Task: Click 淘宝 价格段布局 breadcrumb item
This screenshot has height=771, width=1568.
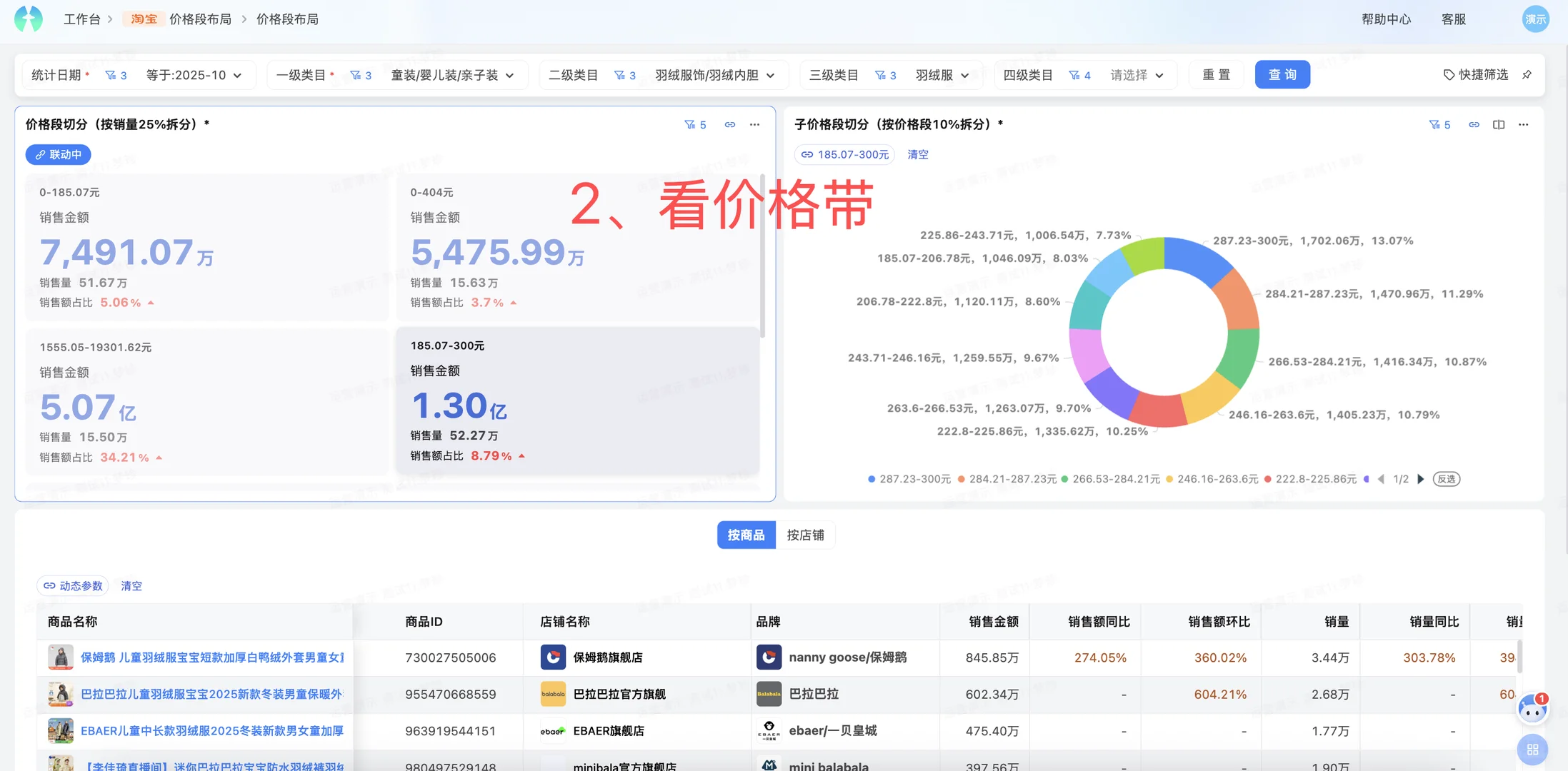Action: (x=177, y=19)
